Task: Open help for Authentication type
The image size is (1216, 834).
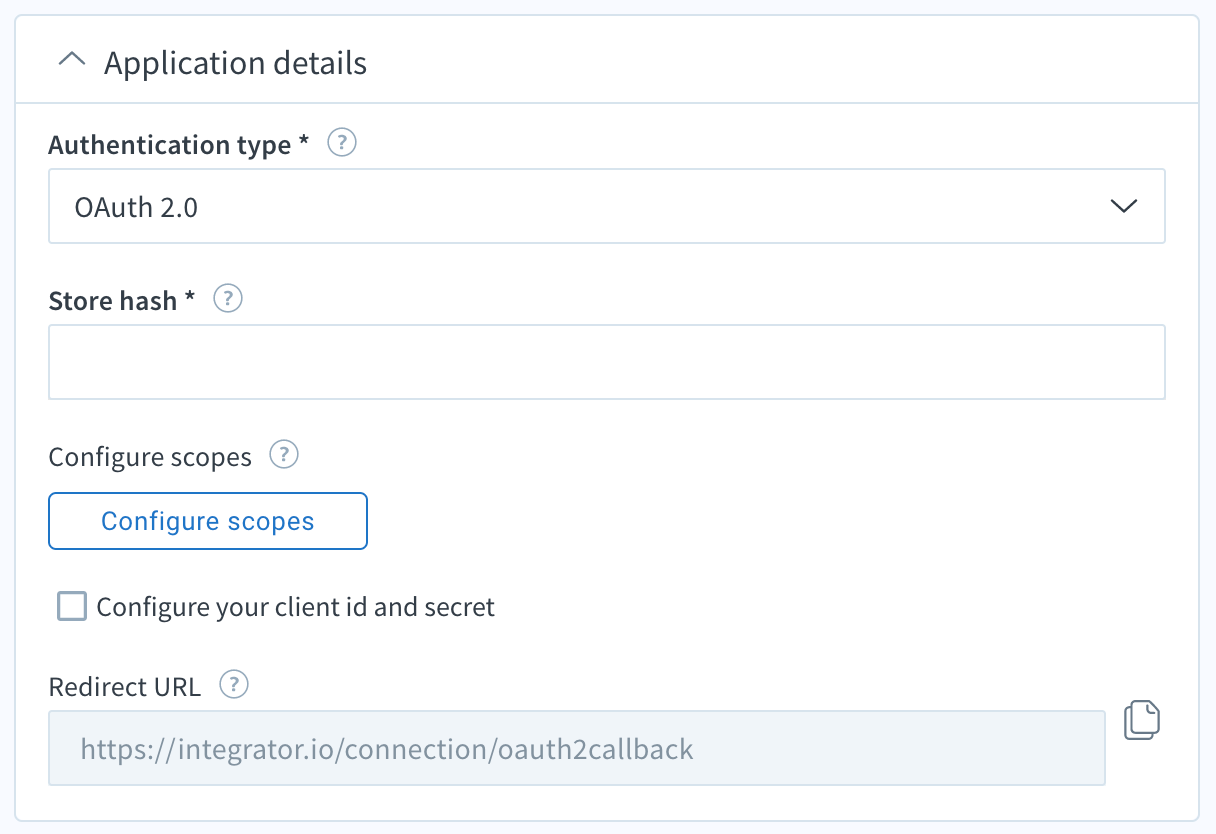Action: pos(342,144)
